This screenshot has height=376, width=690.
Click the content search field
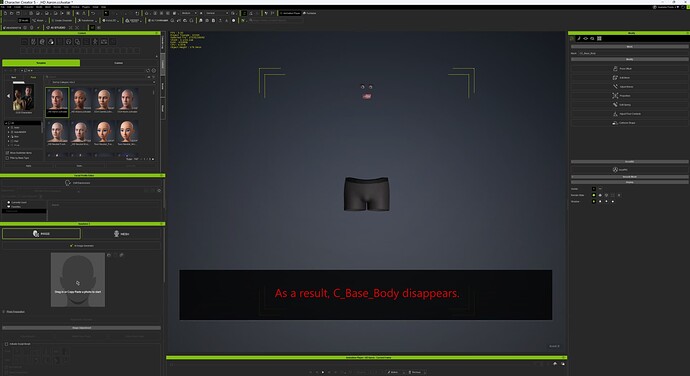click(96, 77)
